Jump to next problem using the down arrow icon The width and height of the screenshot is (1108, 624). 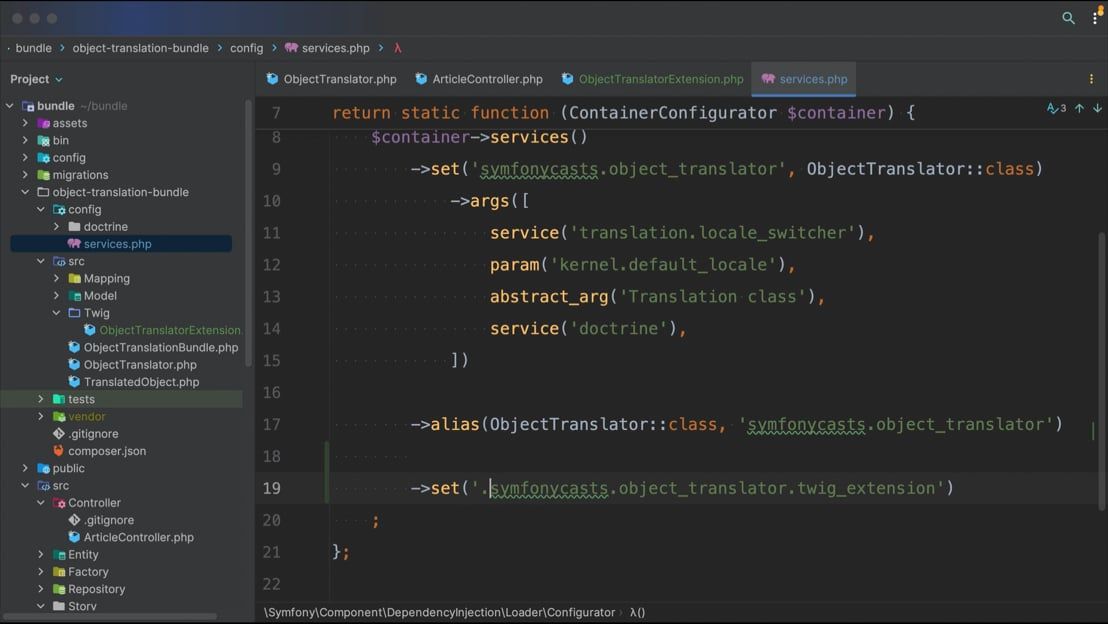click(1097, 108)
